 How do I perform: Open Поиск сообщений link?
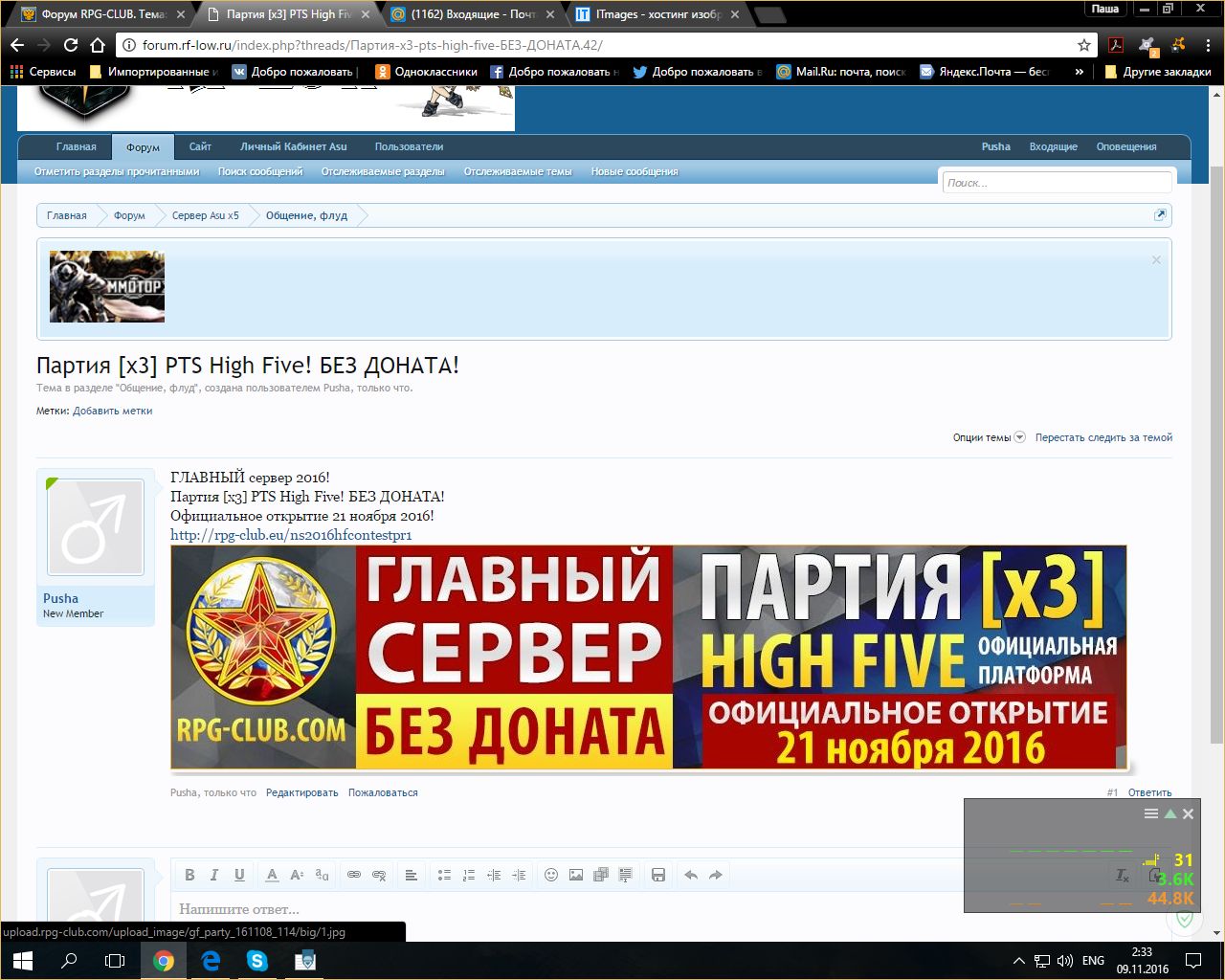pos(260,171)
